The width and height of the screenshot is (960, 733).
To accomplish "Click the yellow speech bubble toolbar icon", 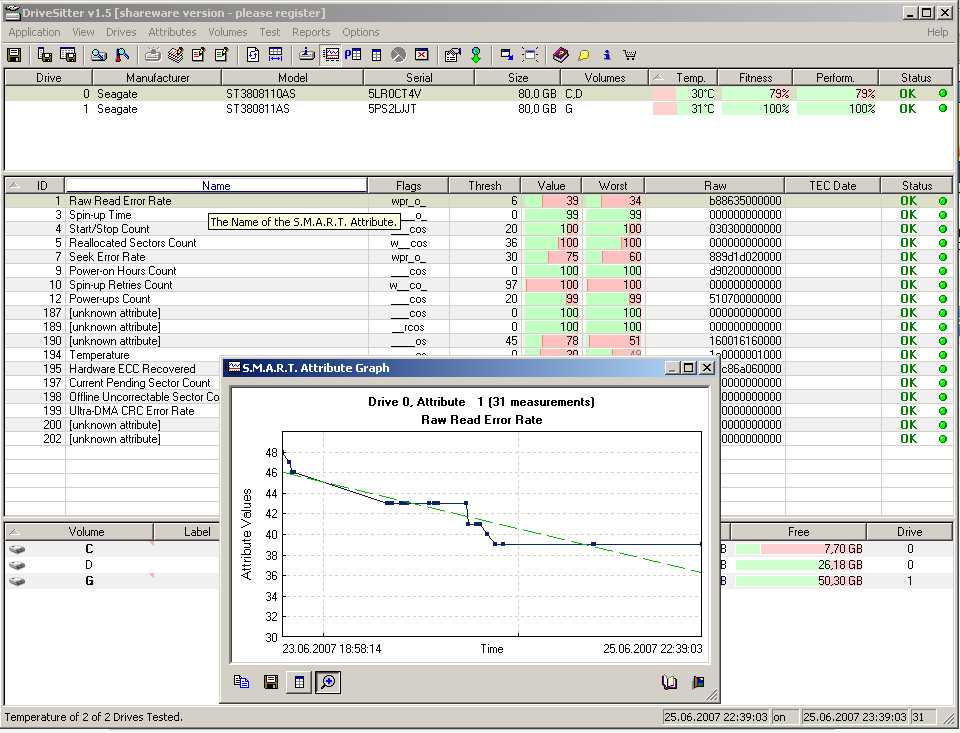I will 583,55.
